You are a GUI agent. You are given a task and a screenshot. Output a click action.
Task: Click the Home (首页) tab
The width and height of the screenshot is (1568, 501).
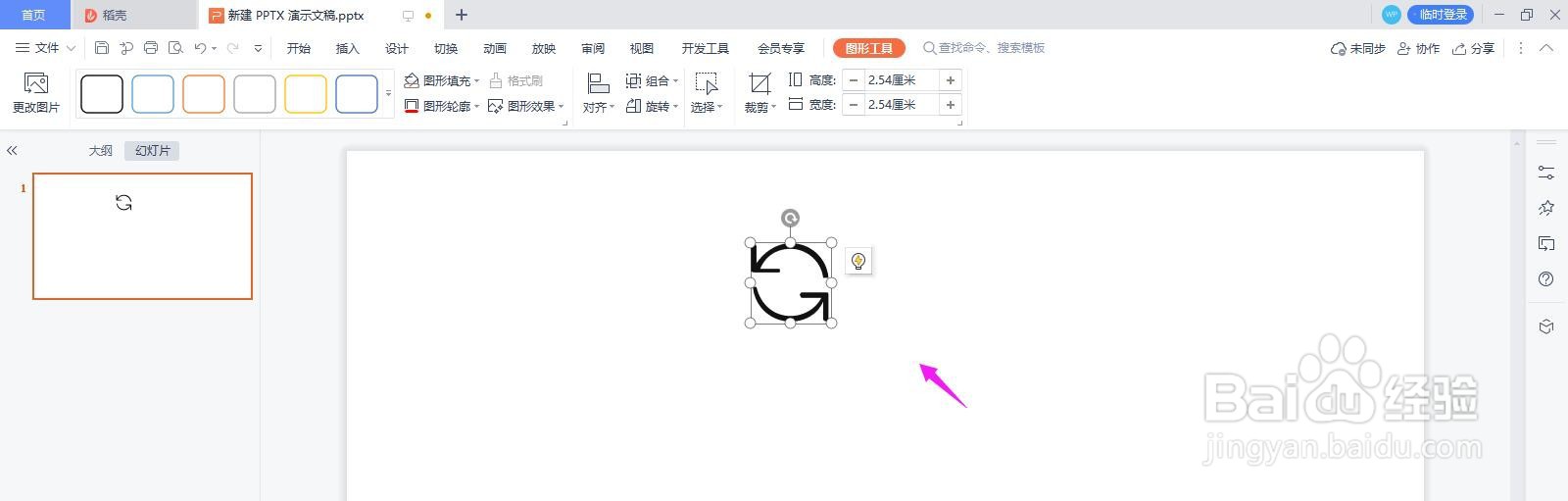click(34, 15)
